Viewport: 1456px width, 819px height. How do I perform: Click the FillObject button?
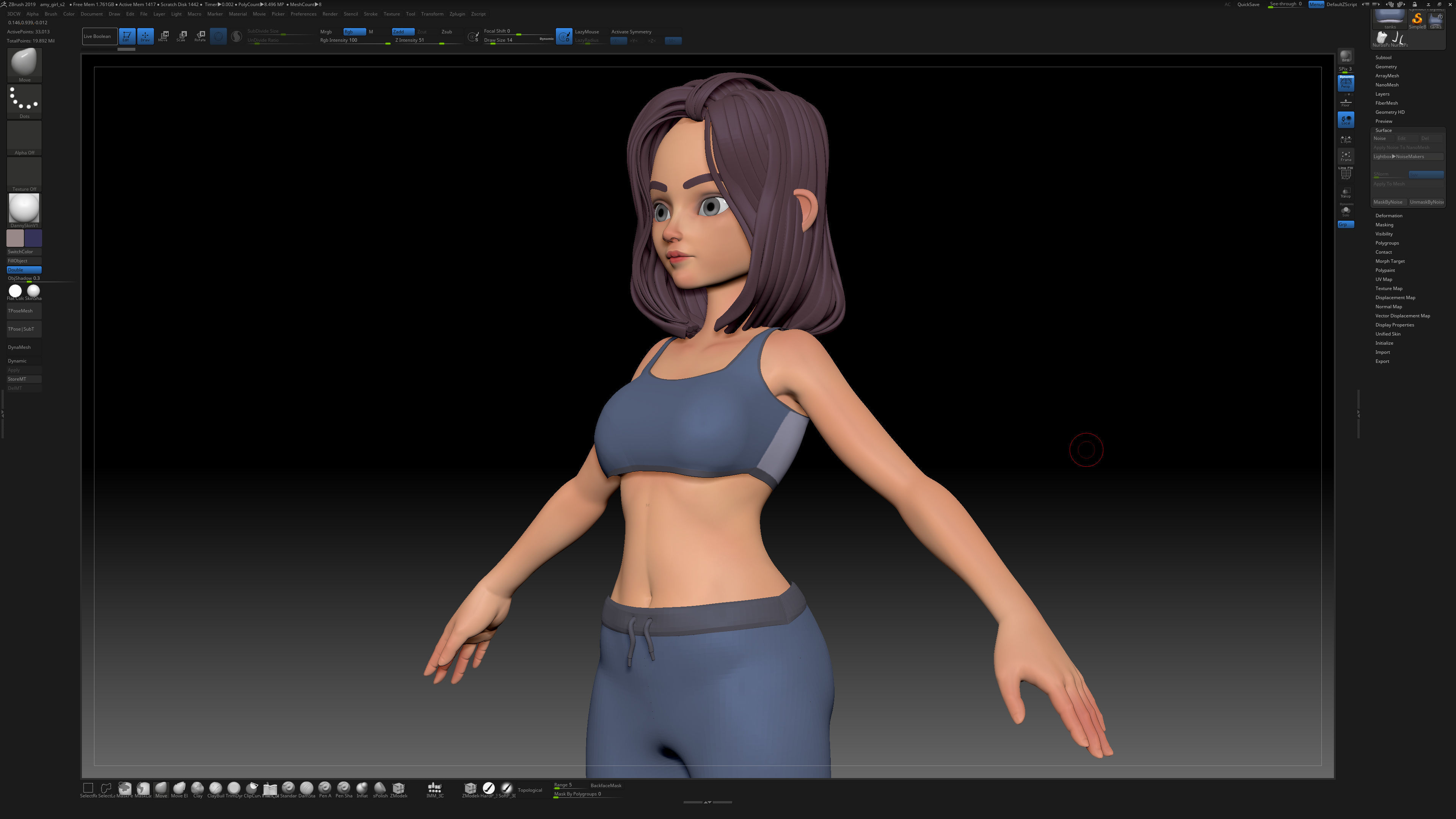(24, 260)
